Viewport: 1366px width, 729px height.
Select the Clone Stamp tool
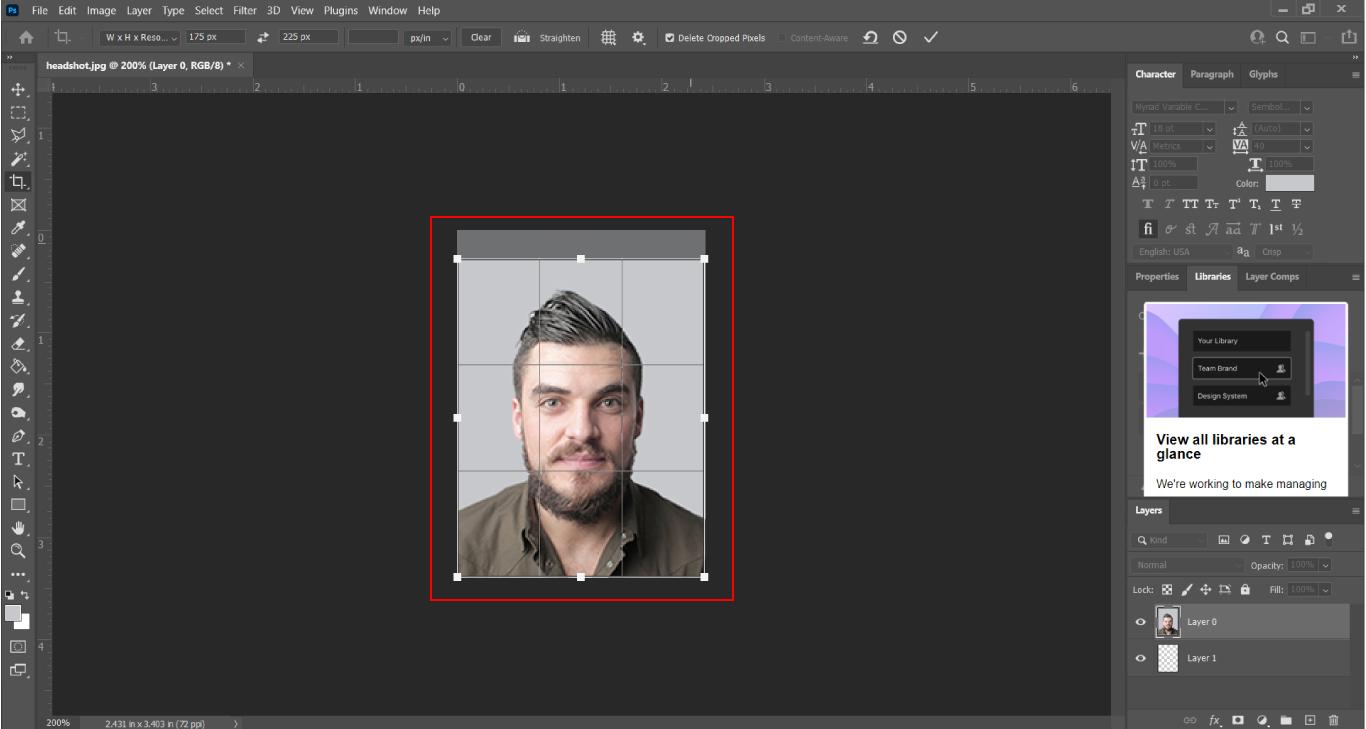click(18, 297)
